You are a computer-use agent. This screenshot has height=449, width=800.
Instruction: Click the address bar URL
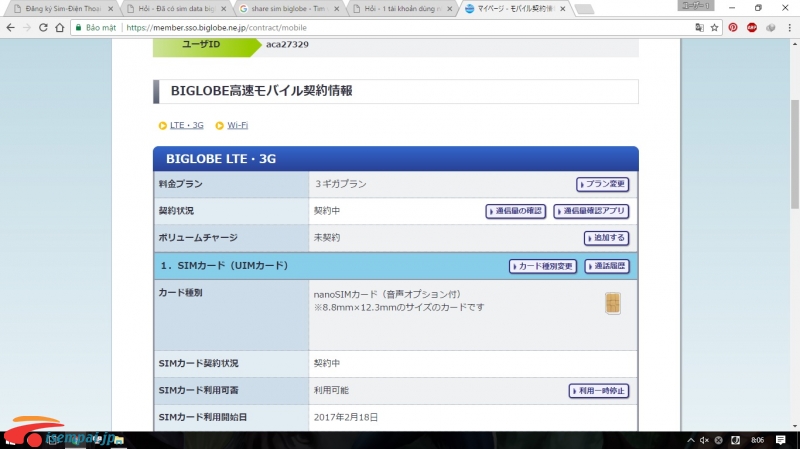pyautogui.click(x=216, y=28)
